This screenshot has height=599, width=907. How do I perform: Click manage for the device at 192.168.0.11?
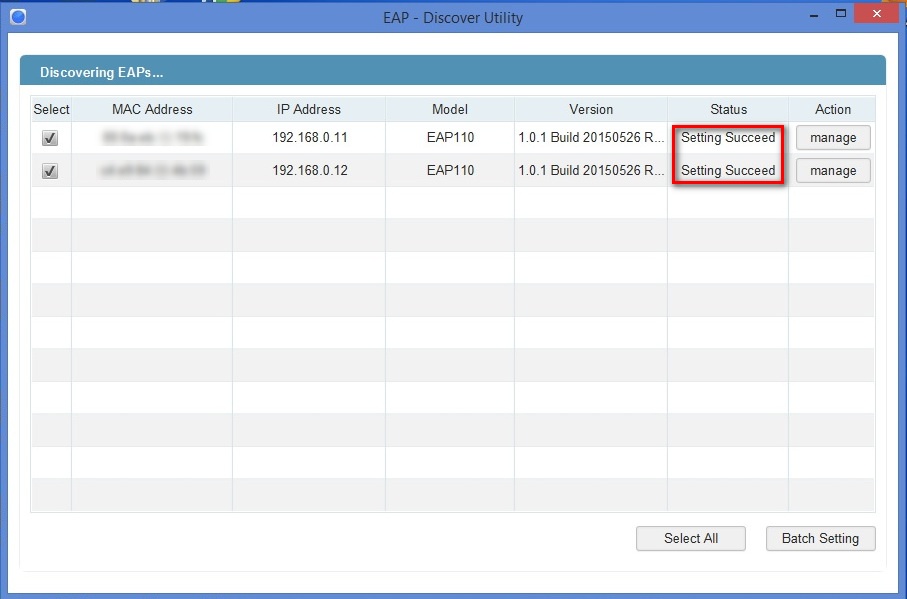coord(833,138)
